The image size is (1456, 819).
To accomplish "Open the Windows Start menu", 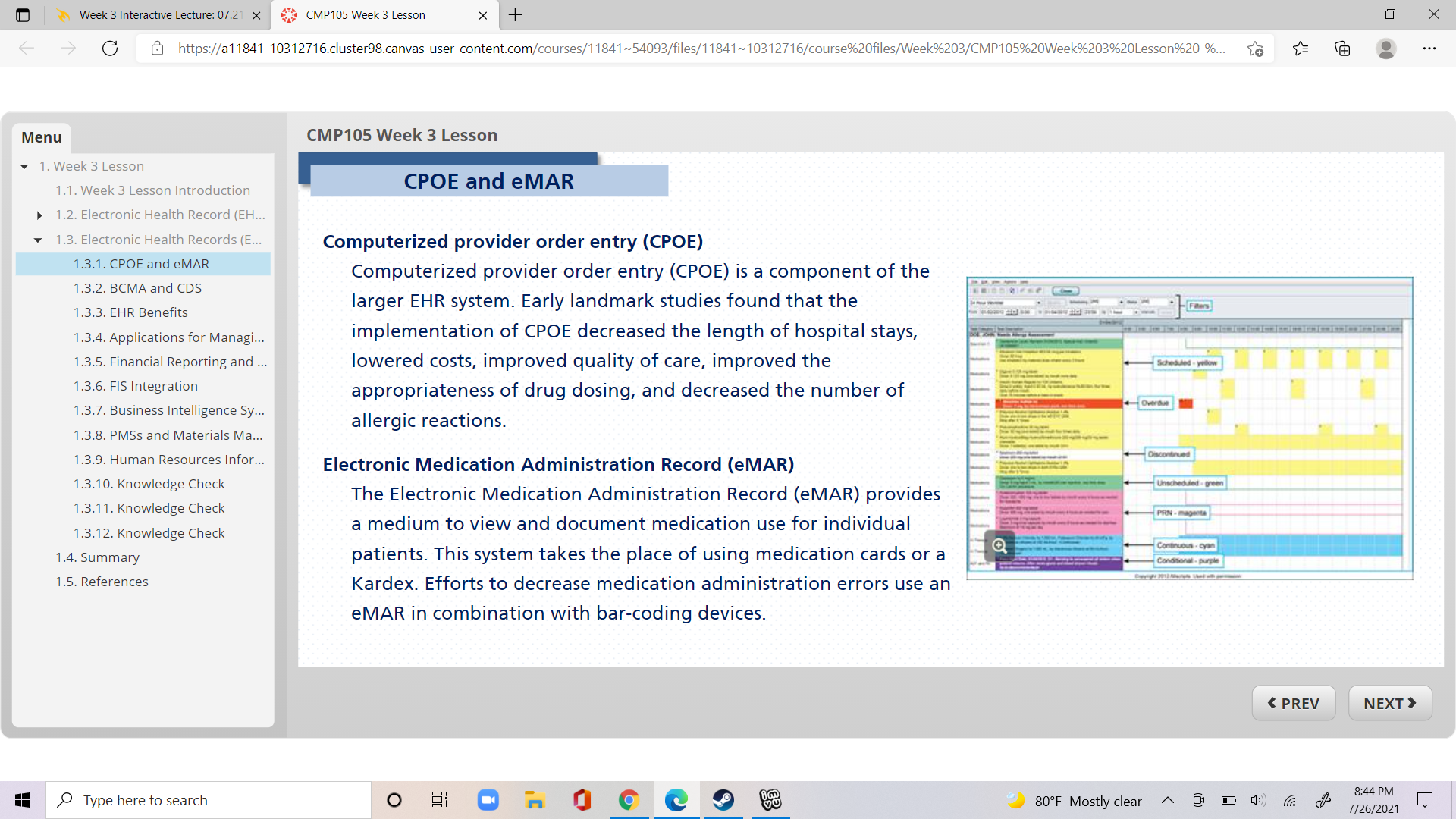I will coord(23,800).
